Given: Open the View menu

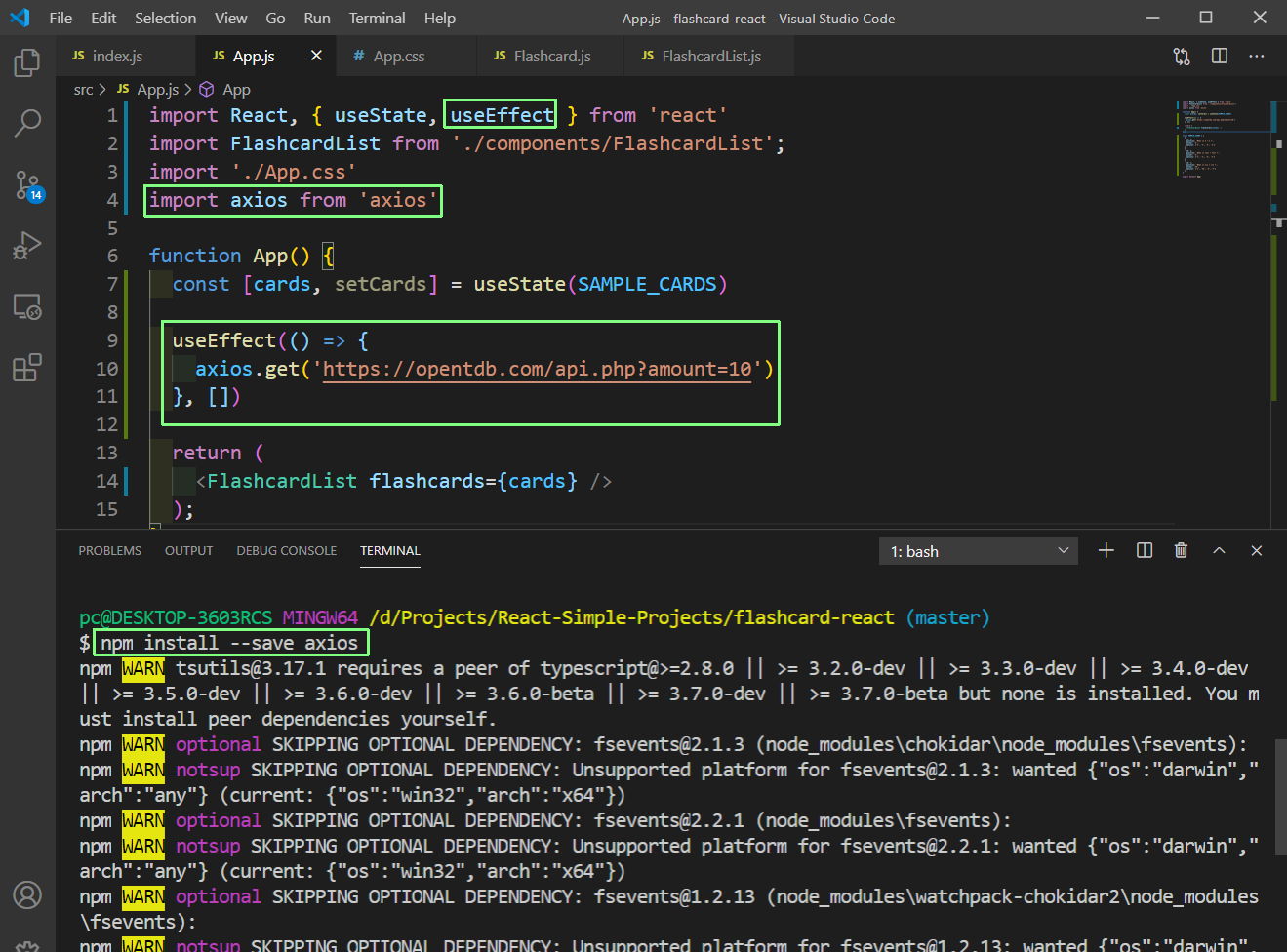Looking at the screenshot, I should click(230, 18).
